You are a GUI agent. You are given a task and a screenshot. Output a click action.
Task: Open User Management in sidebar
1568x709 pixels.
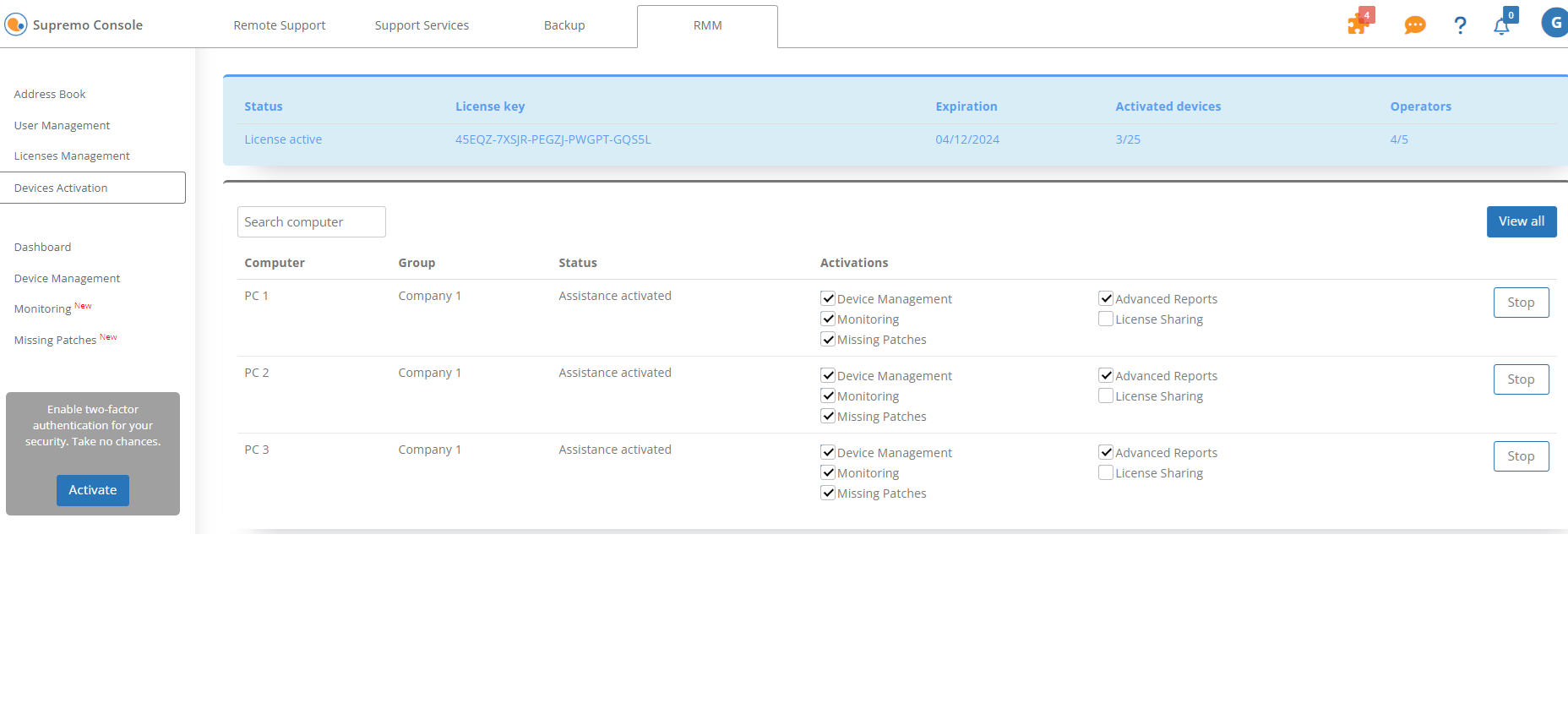[x=62, y=125]
